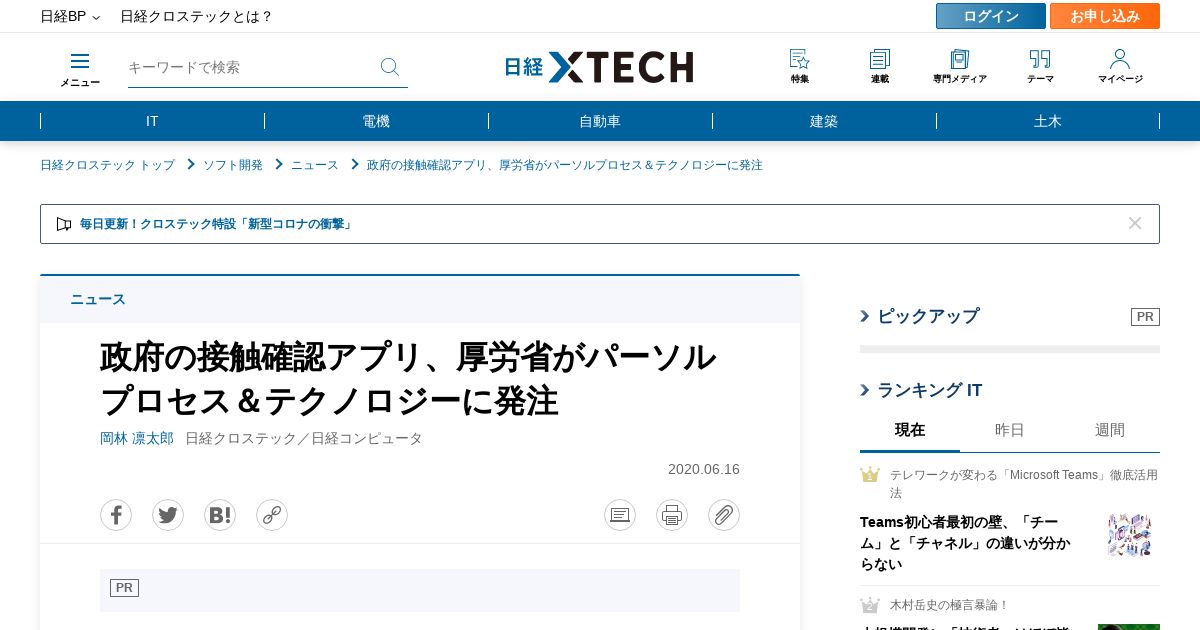Viewport: 1200px width, 630px height.
Task: Click the article title breadcrumb link
Action: tap(565, 165)
